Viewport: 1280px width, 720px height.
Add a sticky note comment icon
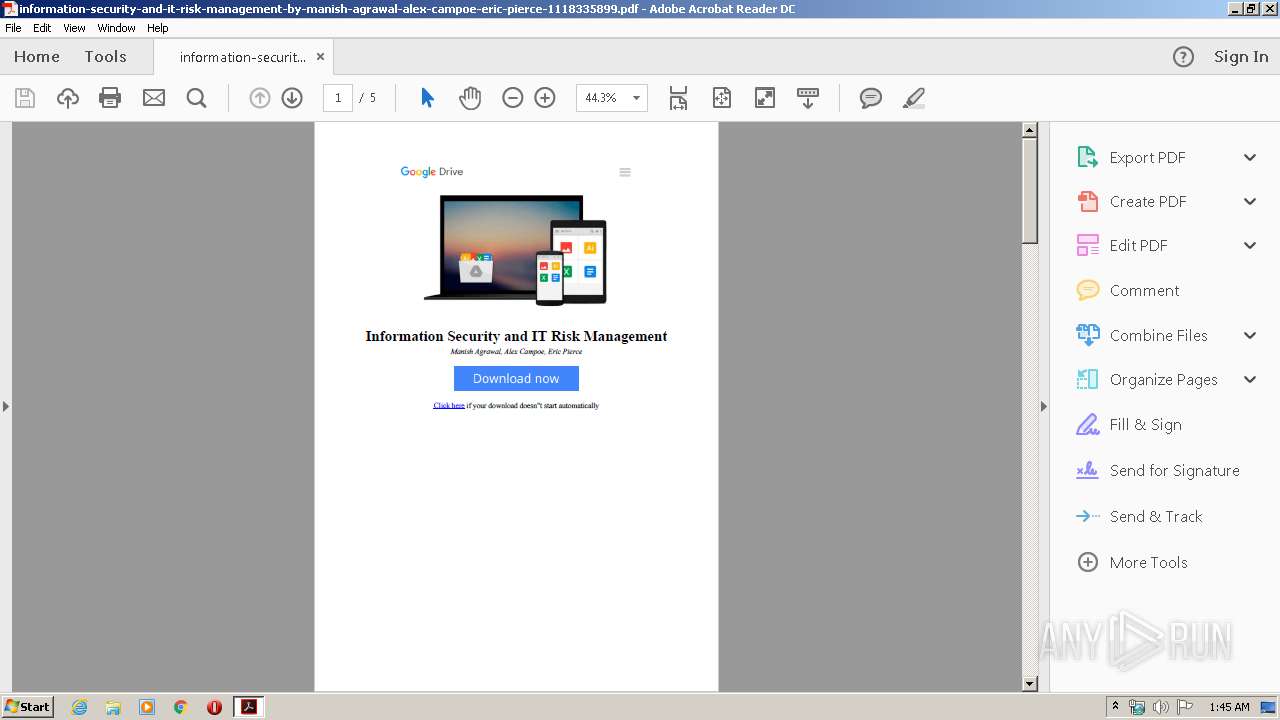(871, 98)
